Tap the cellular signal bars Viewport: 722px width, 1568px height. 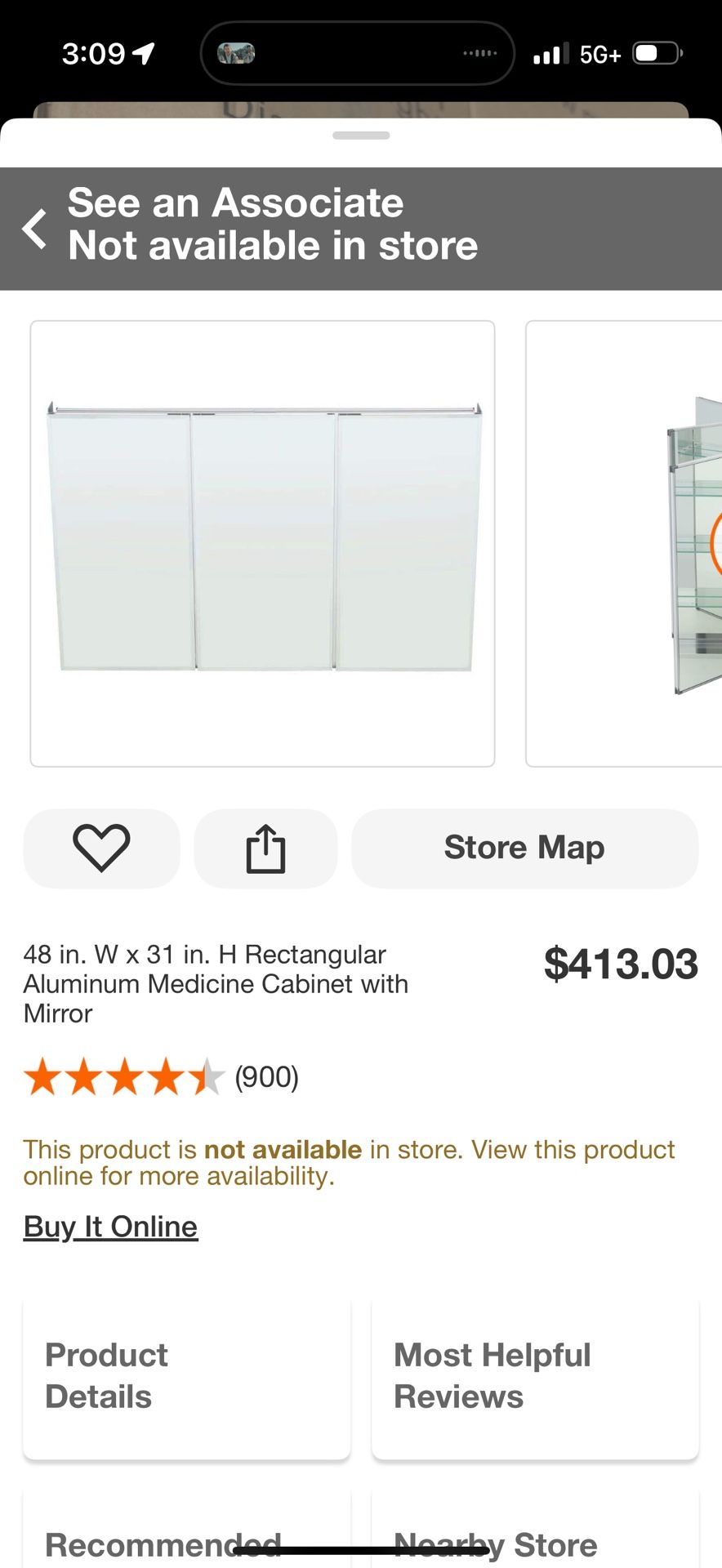pyautogui.click(x=550, y=55)
